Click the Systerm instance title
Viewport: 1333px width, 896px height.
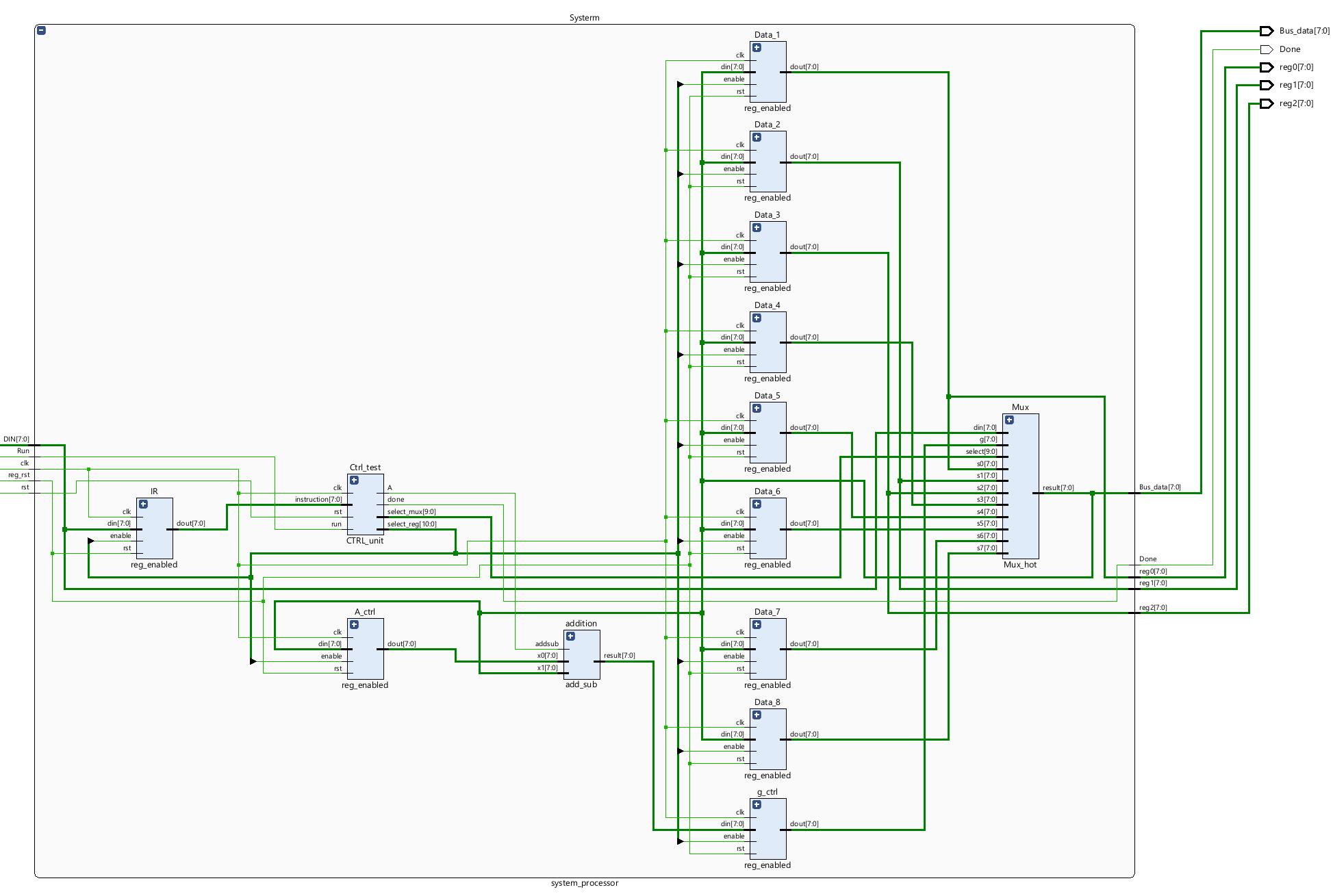(584, 18)
